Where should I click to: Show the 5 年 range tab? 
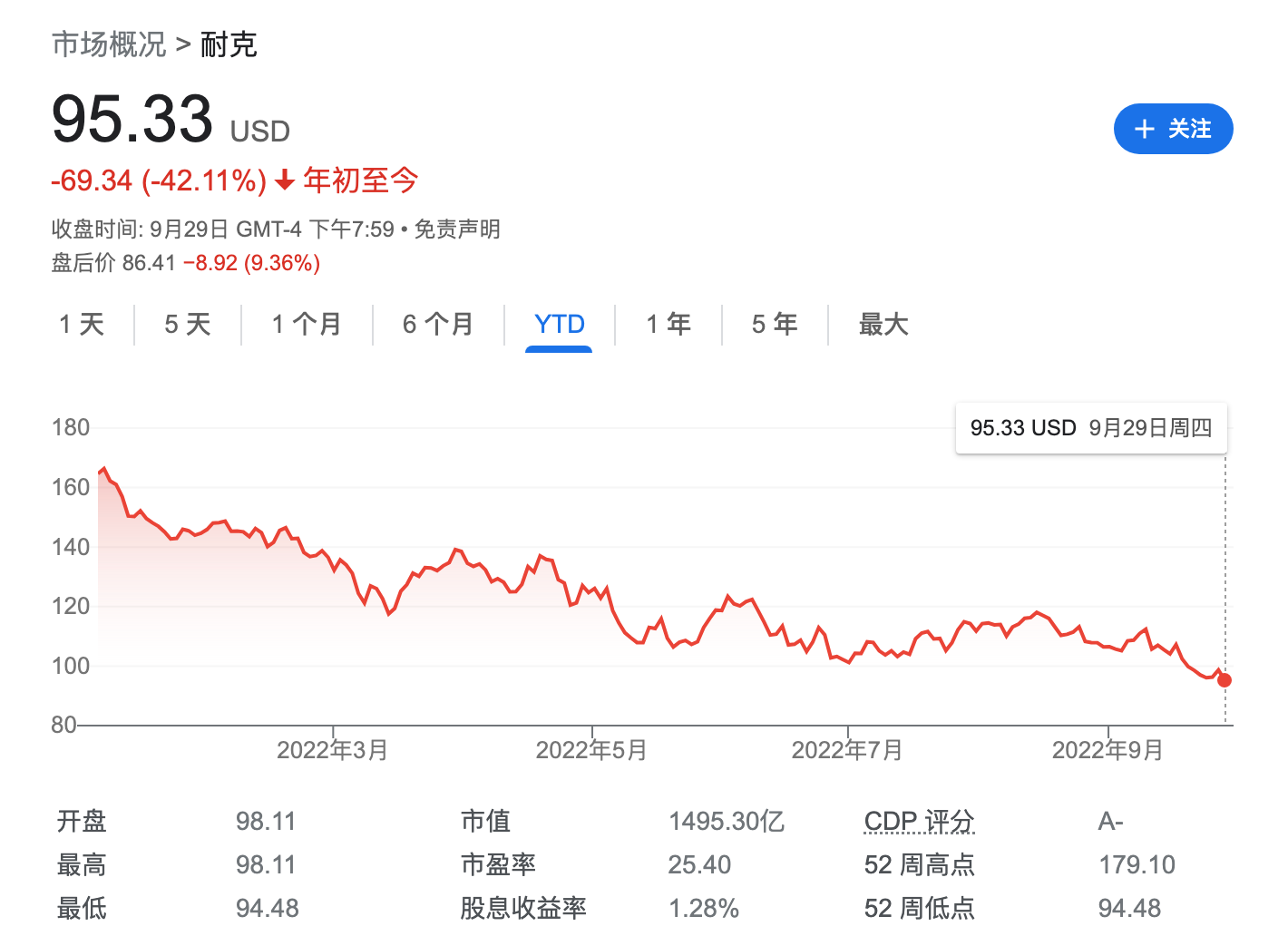pyautogui.click(x=775, y=324)
